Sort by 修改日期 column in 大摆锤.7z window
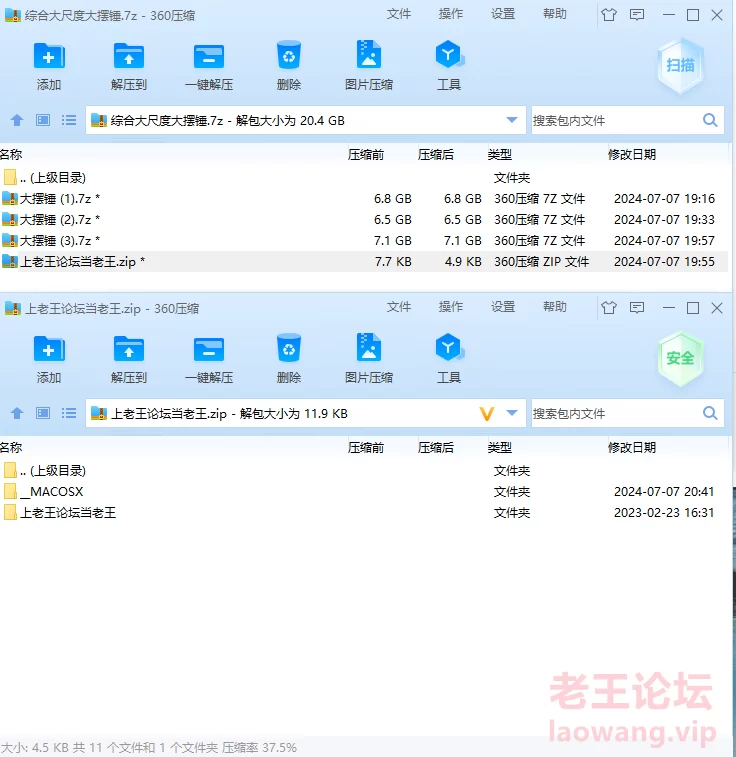The image size is (736, 757). coord(632,154)
